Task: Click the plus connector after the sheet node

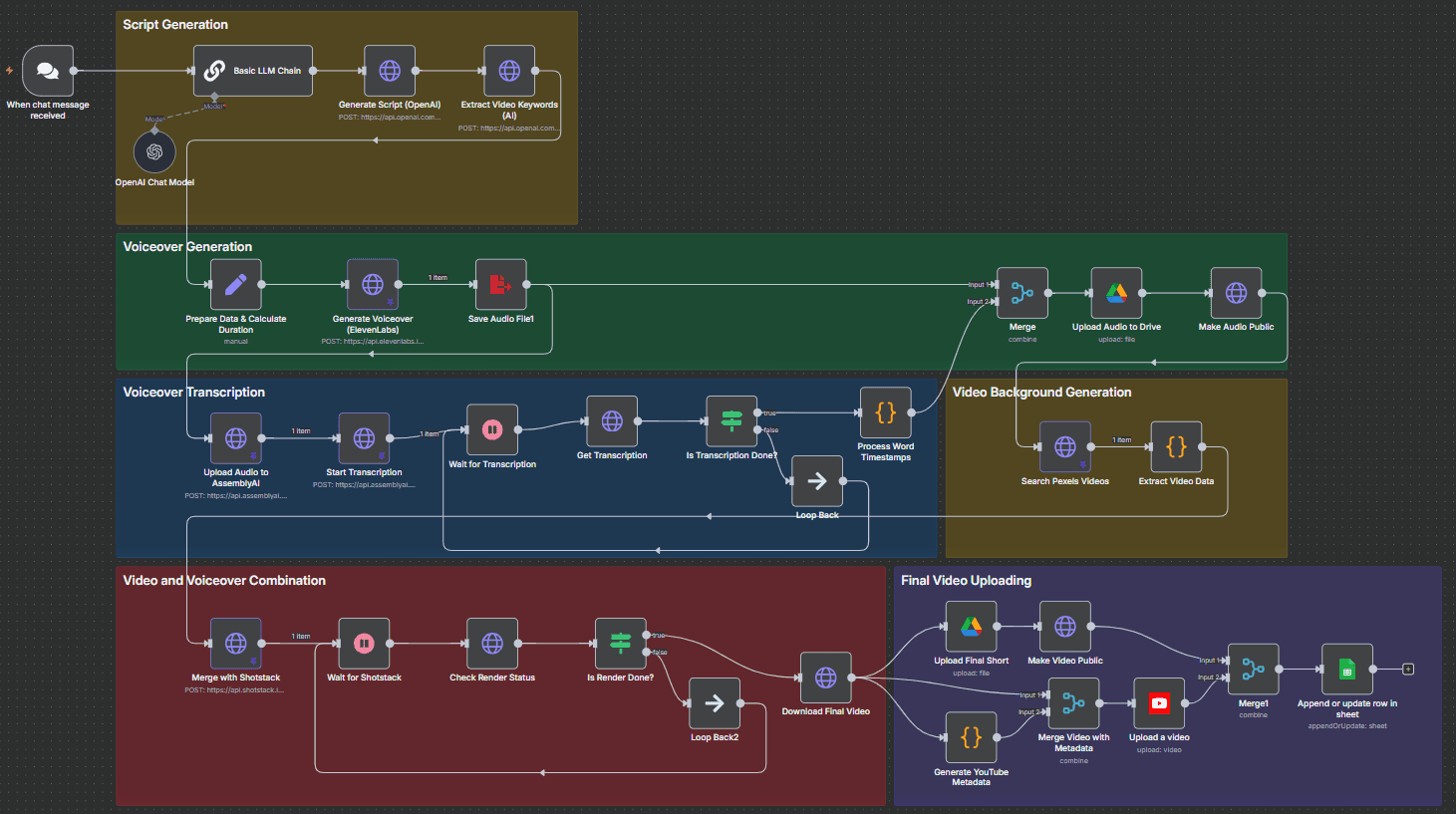Action: coord(1408,669)
